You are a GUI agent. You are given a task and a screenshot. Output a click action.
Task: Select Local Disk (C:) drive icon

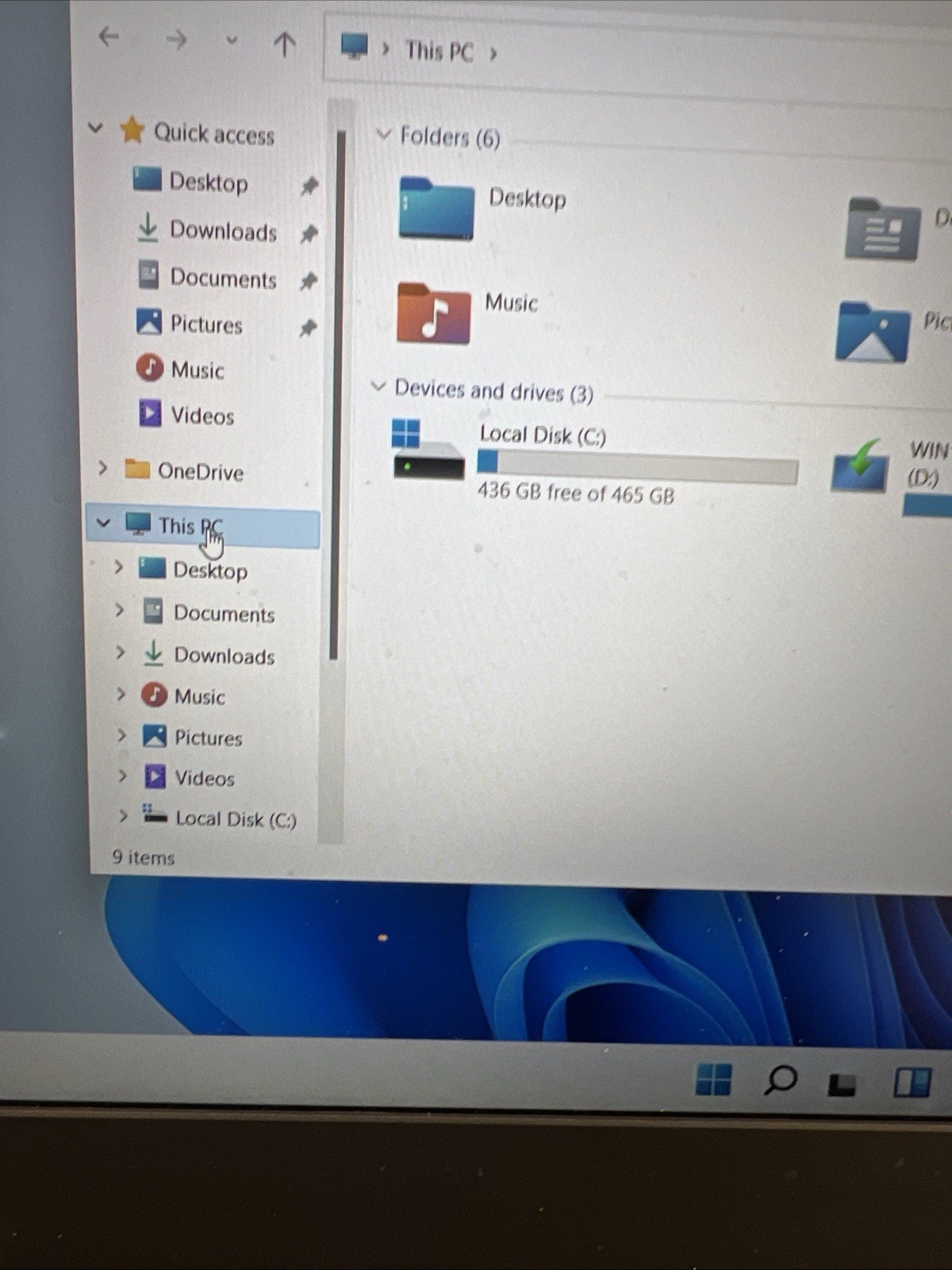[428, 450]
